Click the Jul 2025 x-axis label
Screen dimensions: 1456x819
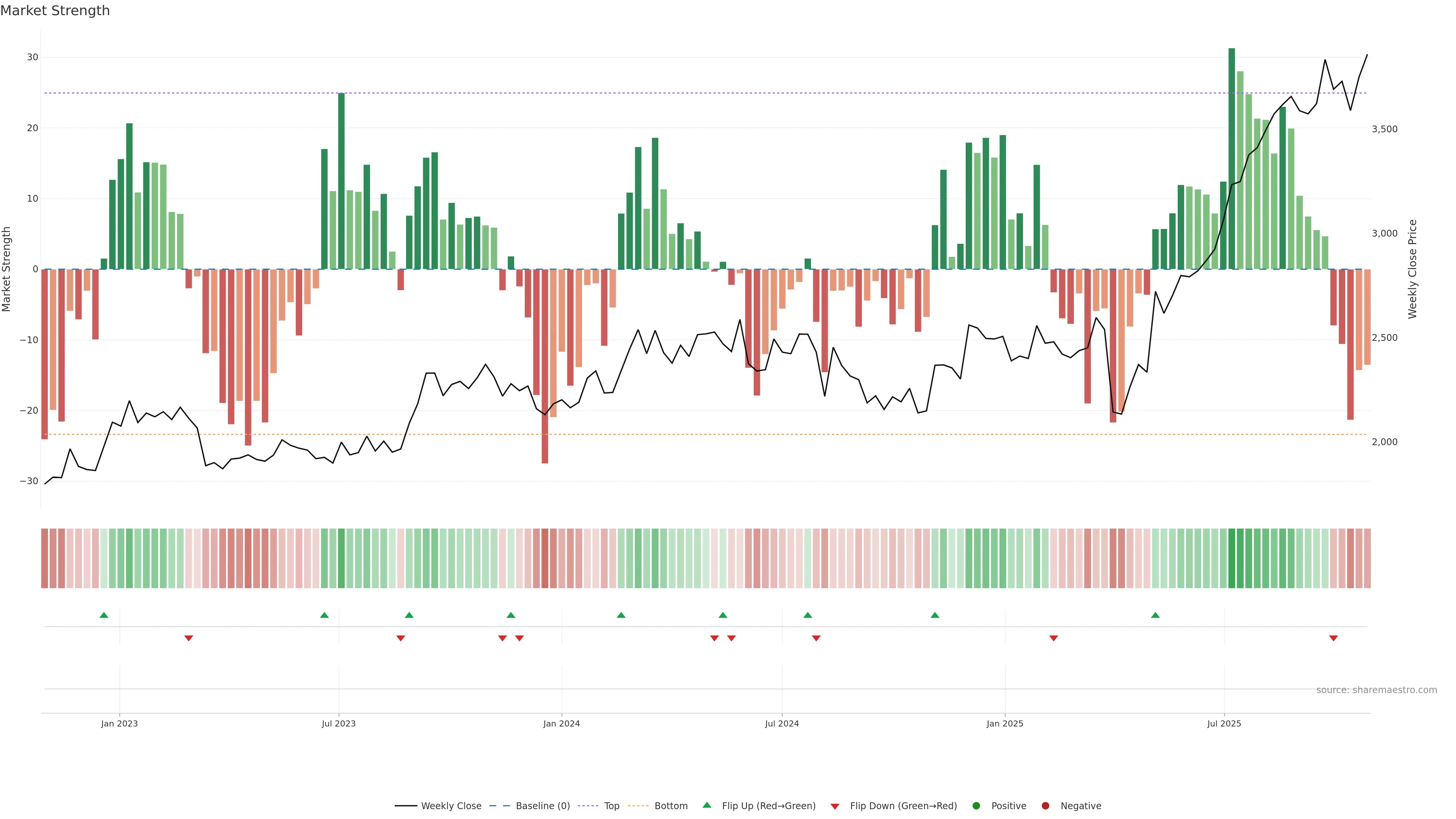click(x=1224, y=723)
